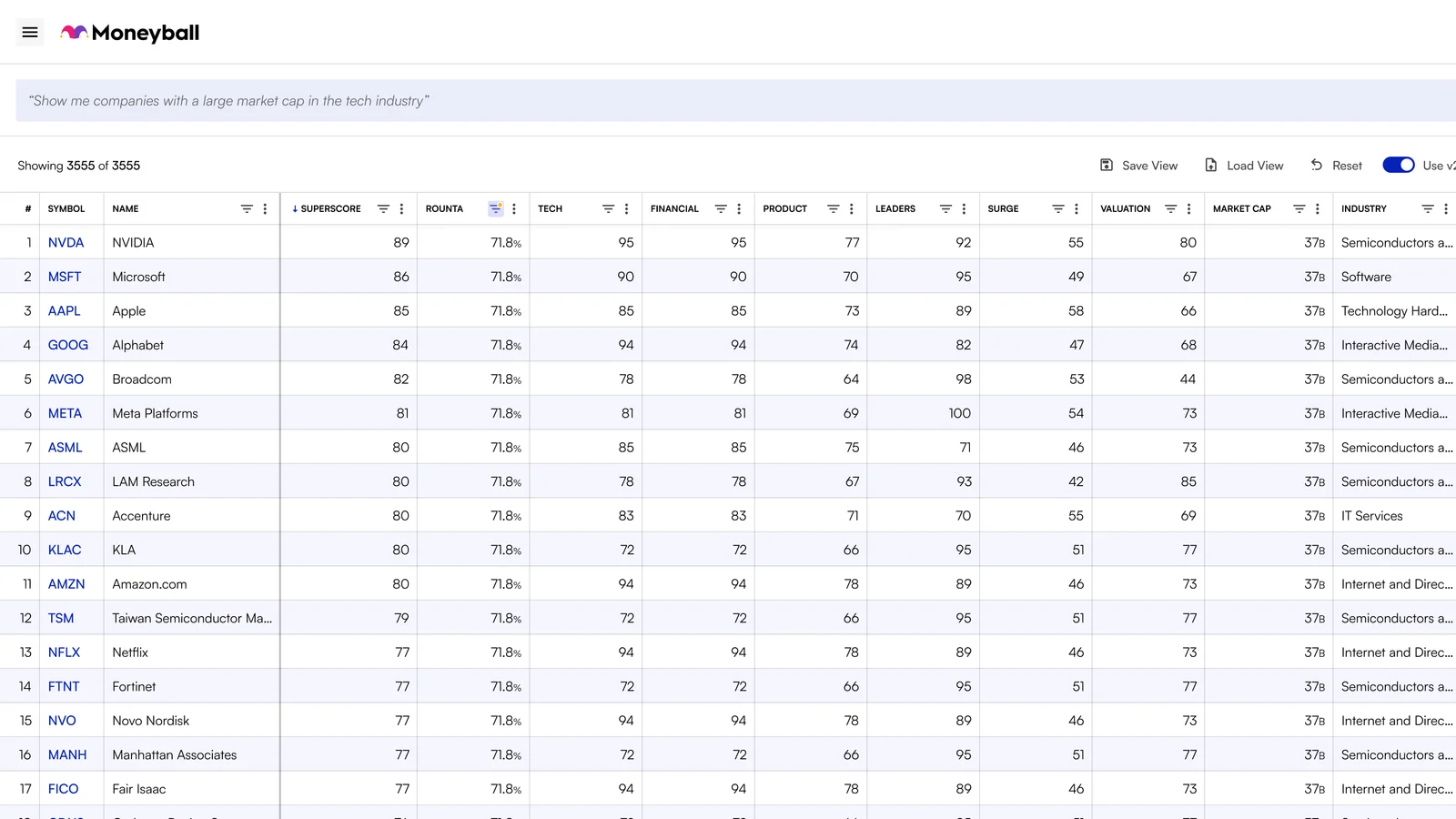Reset the table view

click(1337, 166)
